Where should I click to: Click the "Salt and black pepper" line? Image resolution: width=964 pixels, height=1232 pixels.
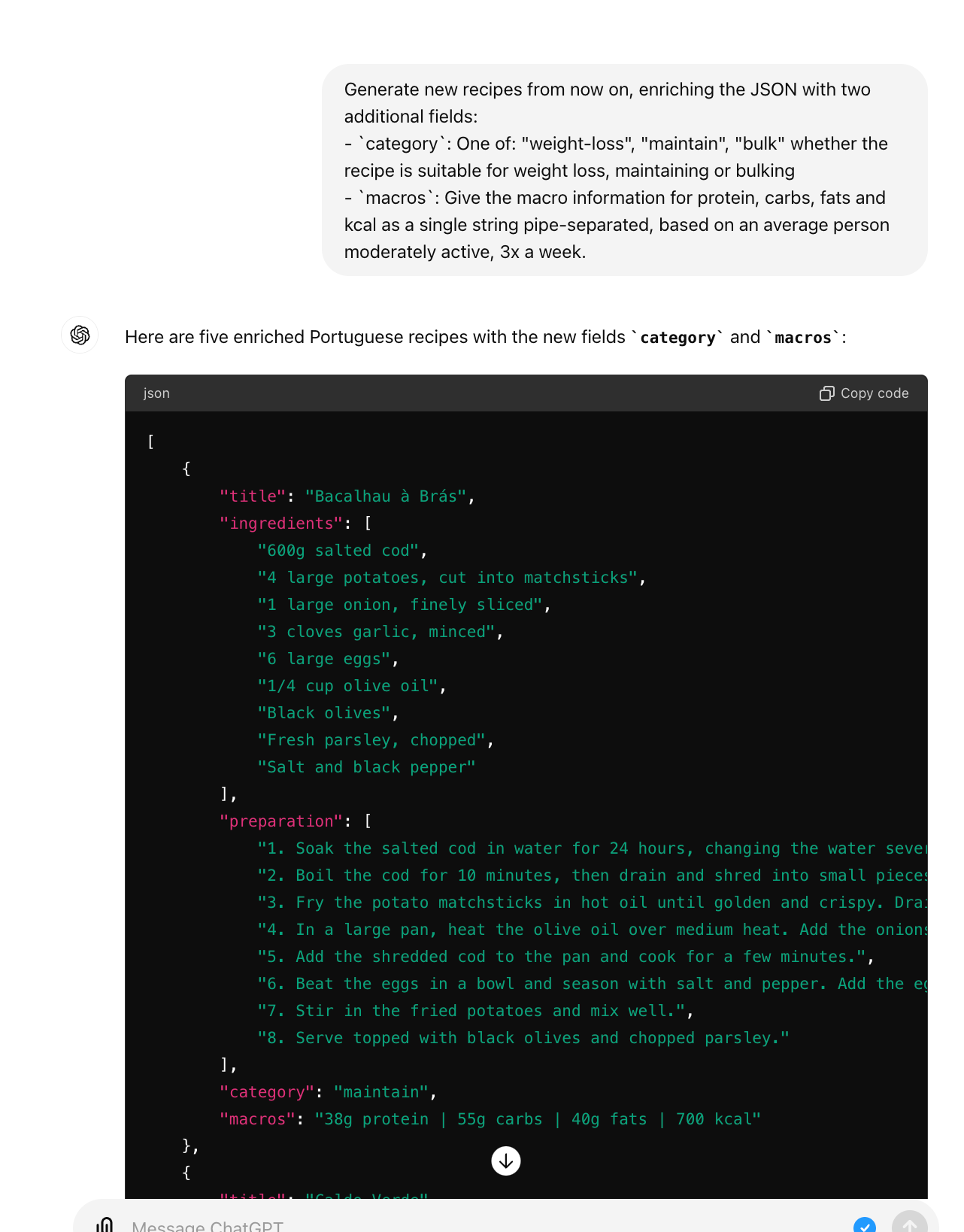coord(367,767)
